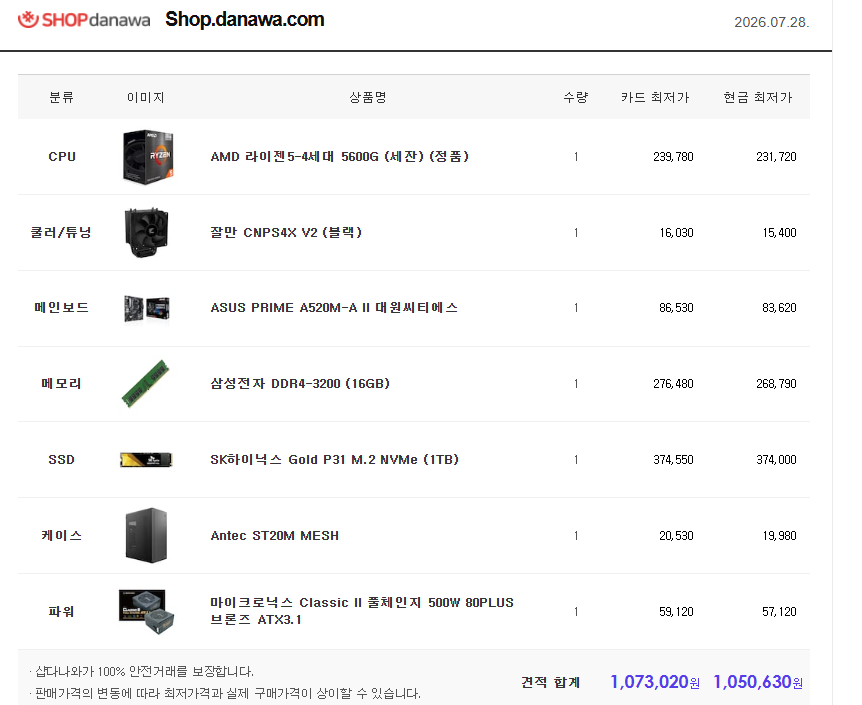
Task: Click cooler cash price 15,400
Action: pos(779,233)
